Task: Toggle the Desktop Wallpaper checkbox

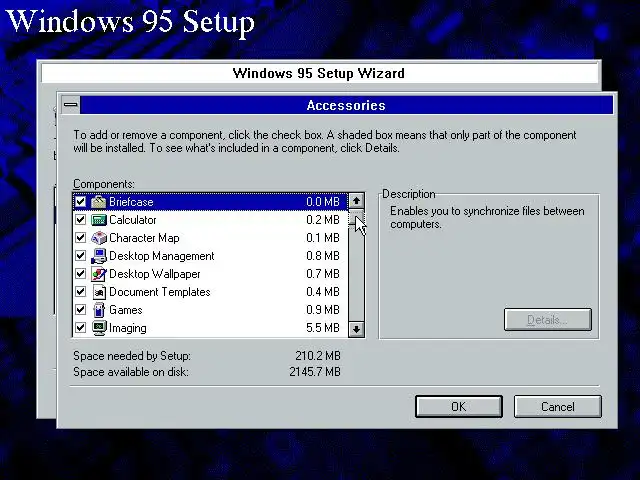Action: click(x=80, y=273)
